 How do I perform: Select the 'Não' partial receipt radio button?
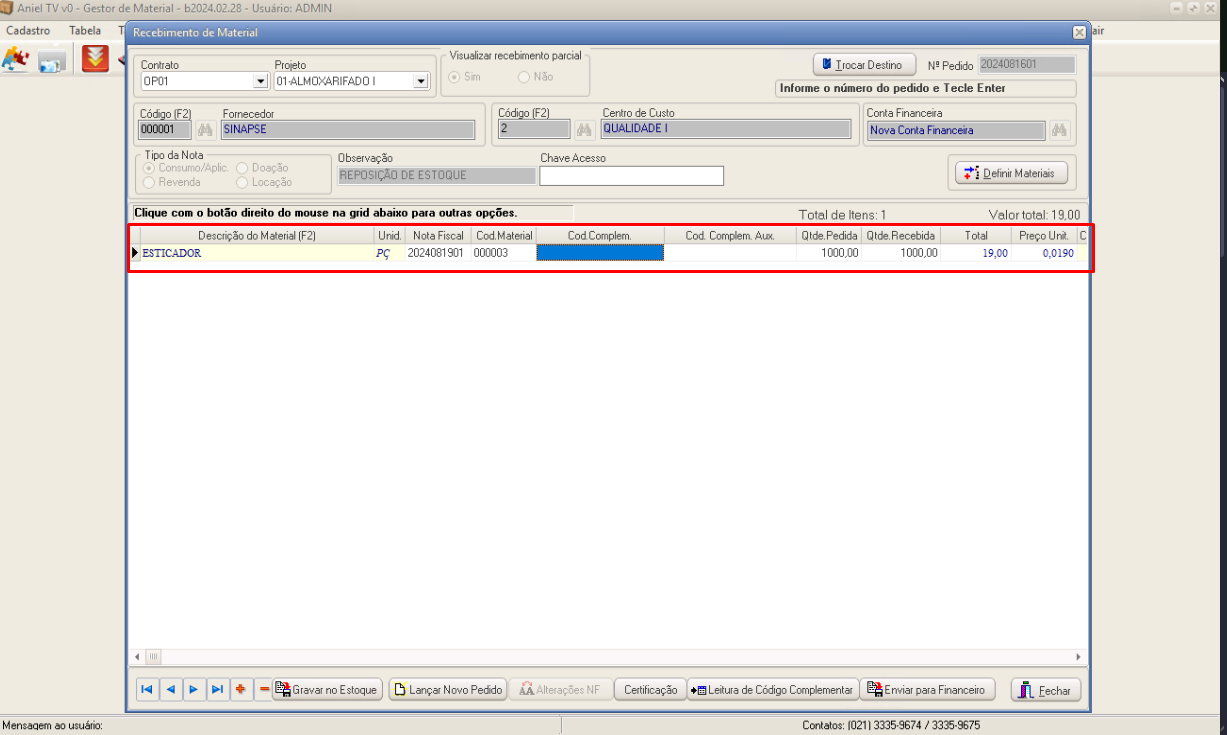point(524,77)
